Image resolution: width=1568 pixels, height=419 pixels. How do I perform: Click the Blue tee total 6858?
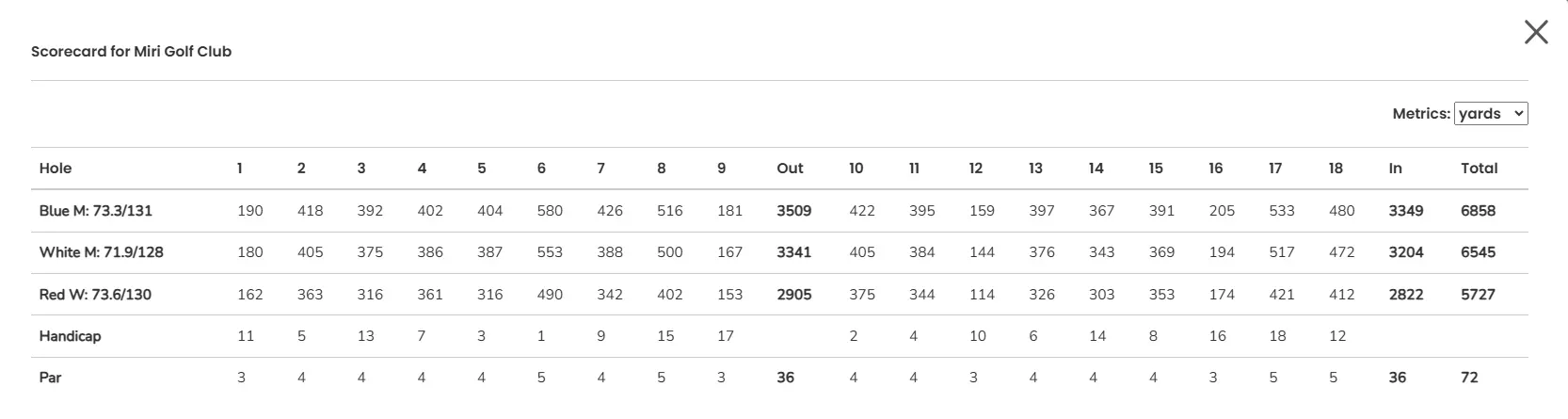coord(1478,211)
